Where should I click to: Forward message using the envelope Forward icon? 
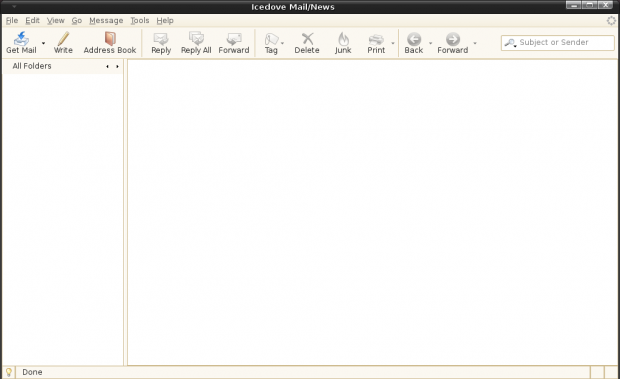coord(234,39)
